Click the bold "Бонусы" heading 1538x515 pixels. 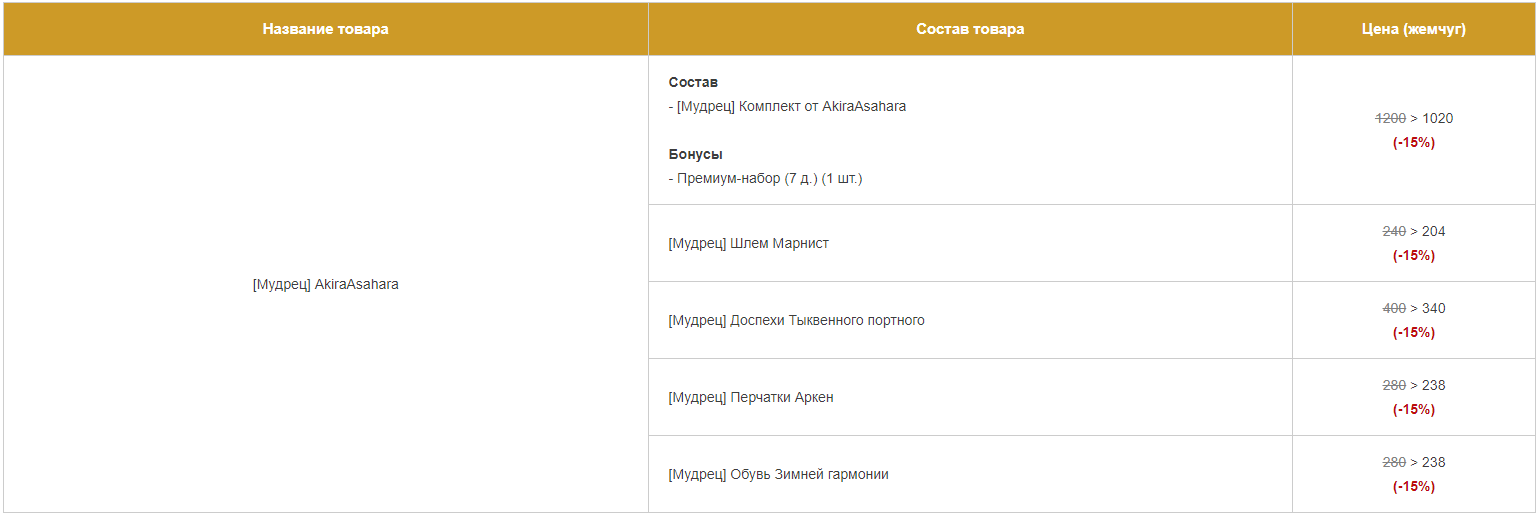point(695,154)
